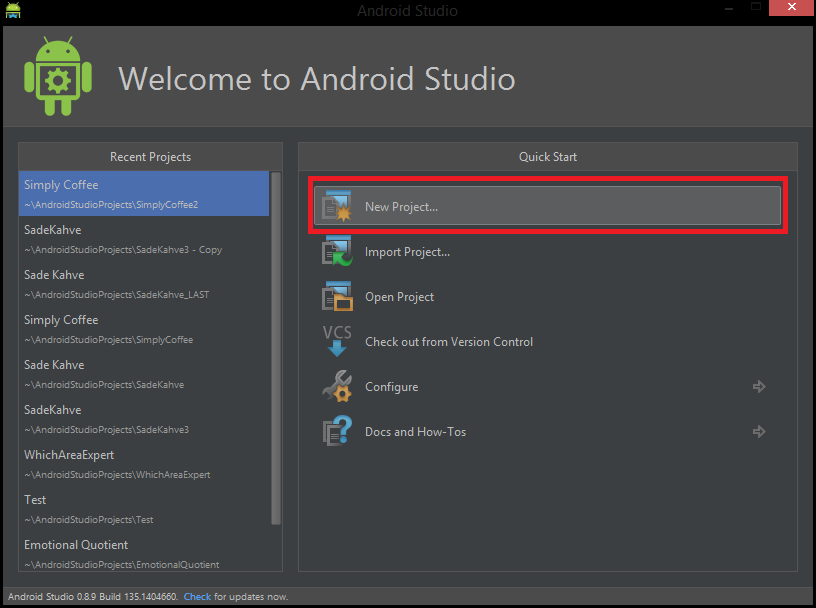The image size is (816, 608).
Task: Click the Android Studio icon in the title bar
Action: point(13,12)
